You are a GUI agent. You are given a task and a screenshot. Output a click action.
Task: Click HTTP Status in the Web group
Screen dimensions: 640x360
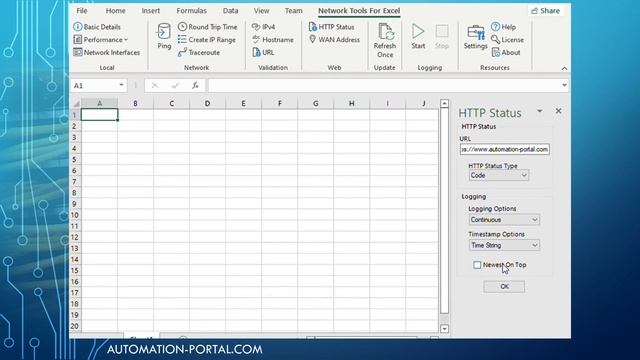(331, 27)
